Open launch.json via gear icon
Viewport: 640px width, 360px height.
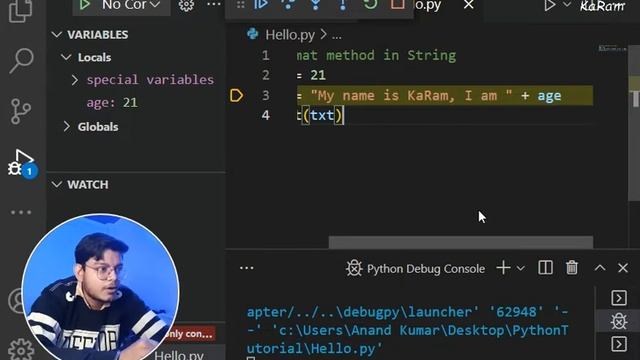pos(186,5)
